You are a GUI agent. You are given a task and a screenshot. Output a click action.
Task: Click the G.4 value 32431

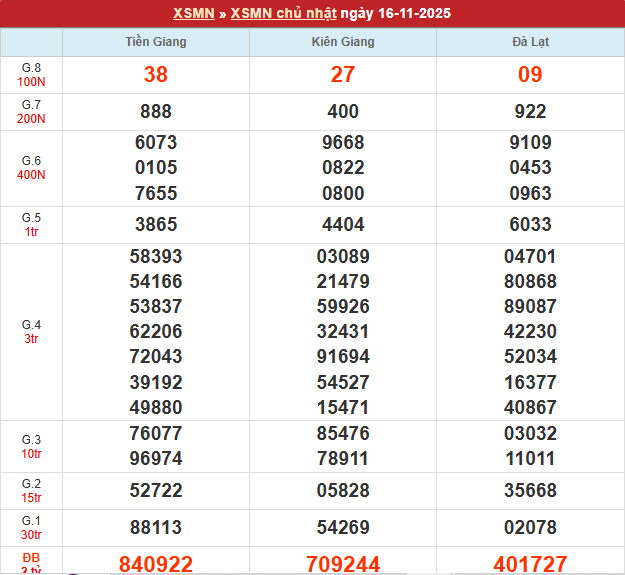[x=343, y=332]
